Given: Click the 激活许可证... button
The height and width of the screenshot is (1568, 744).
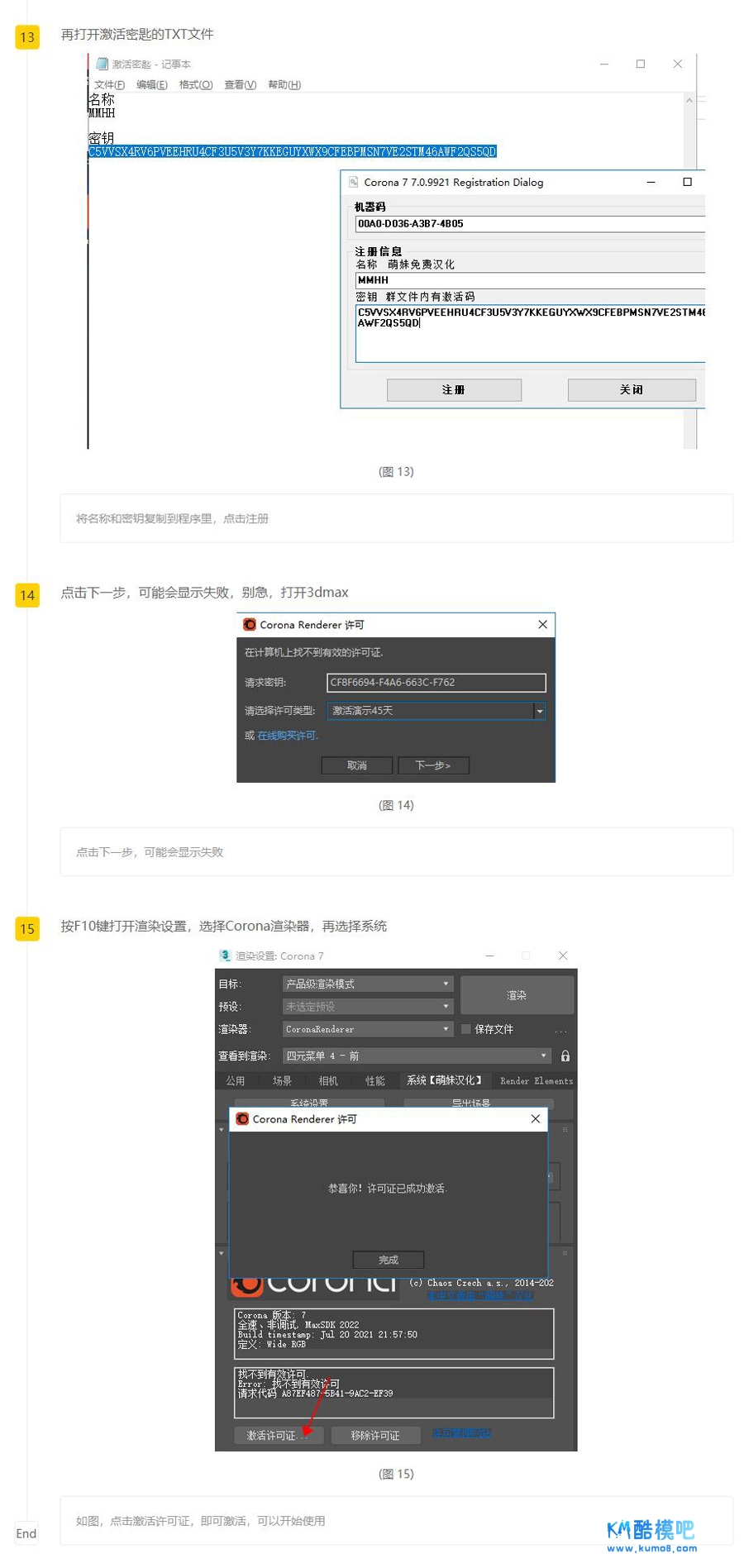Looking at the screenshot, I should (279, 1435).
